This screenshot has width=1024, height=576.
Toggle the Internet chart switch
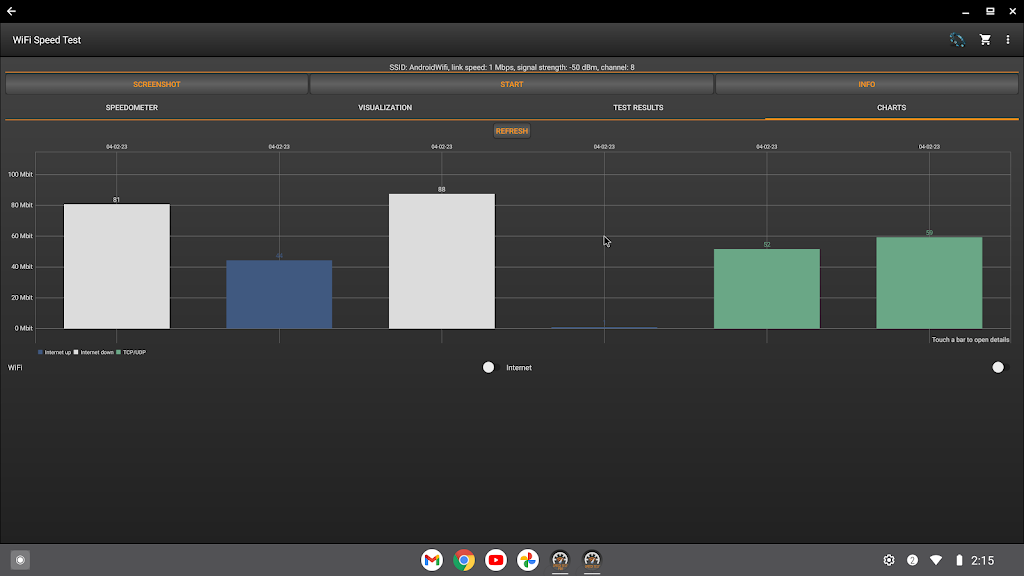click(998, 368)
